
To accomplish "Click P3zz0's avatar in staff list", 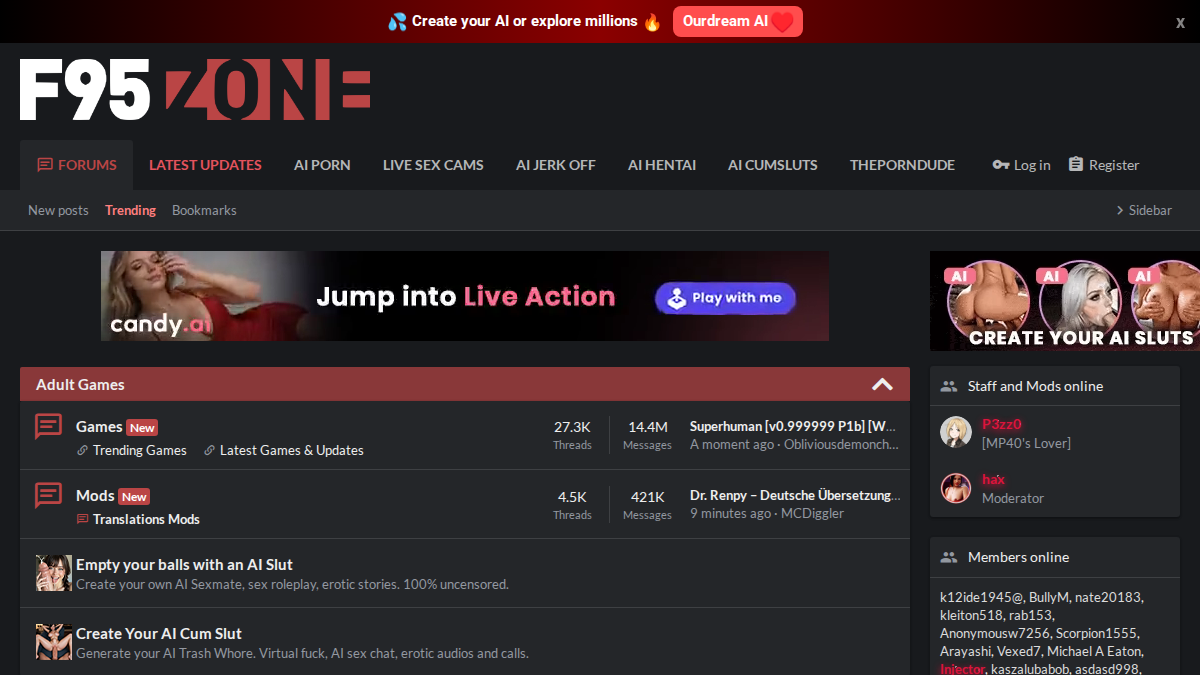I will (x=956, y=432).
